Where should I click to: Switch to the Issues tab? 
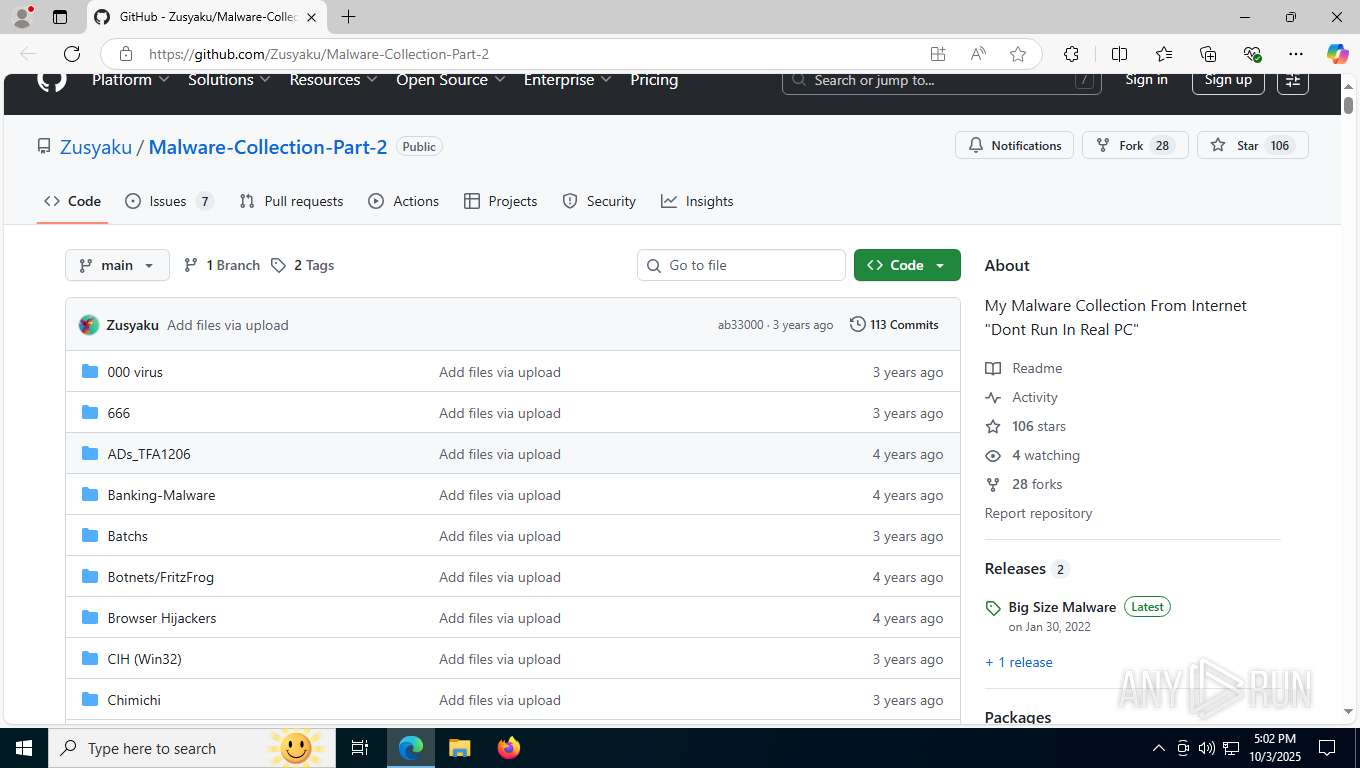point(169,201)
